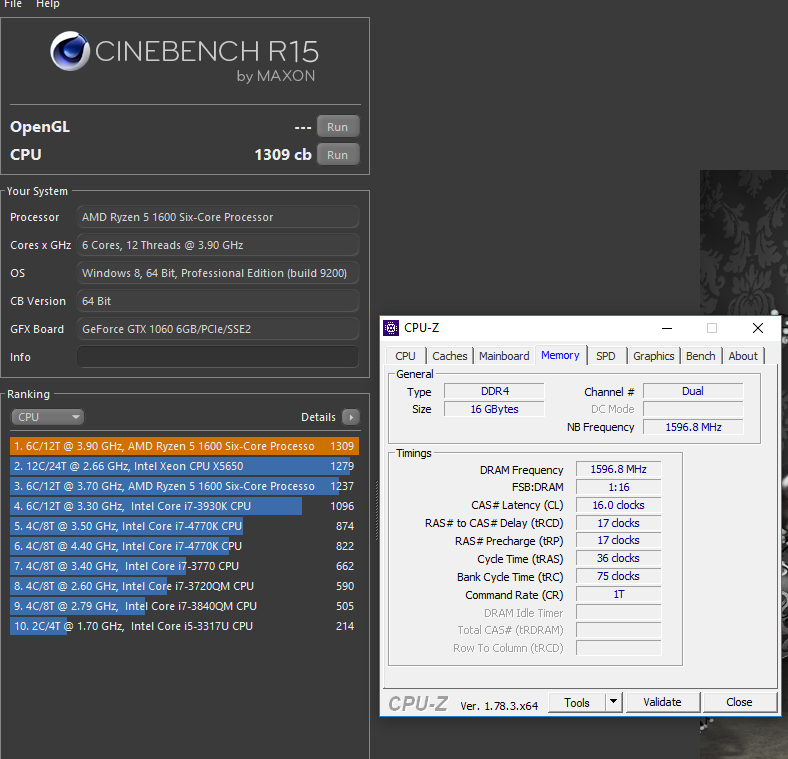The width and height of the screenshot is (788, 759).
Task: Click the OS field showing Windows 8
Action: 218,273
